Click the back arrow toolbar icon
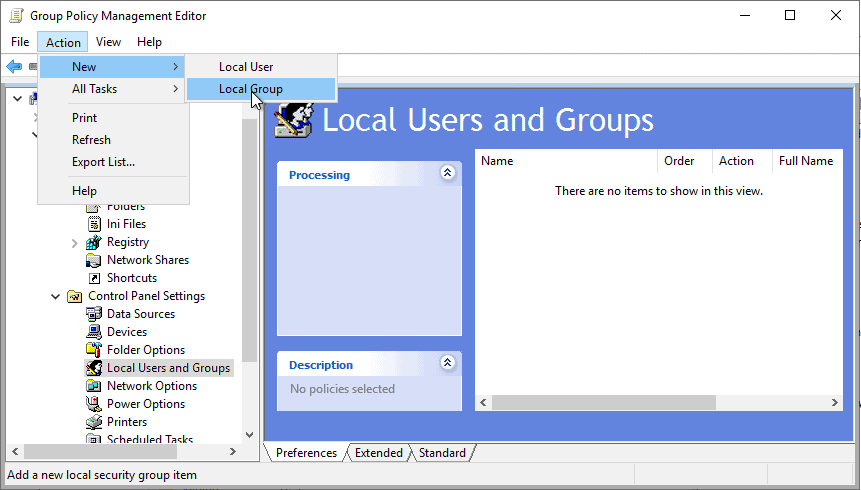 point(14,66)
